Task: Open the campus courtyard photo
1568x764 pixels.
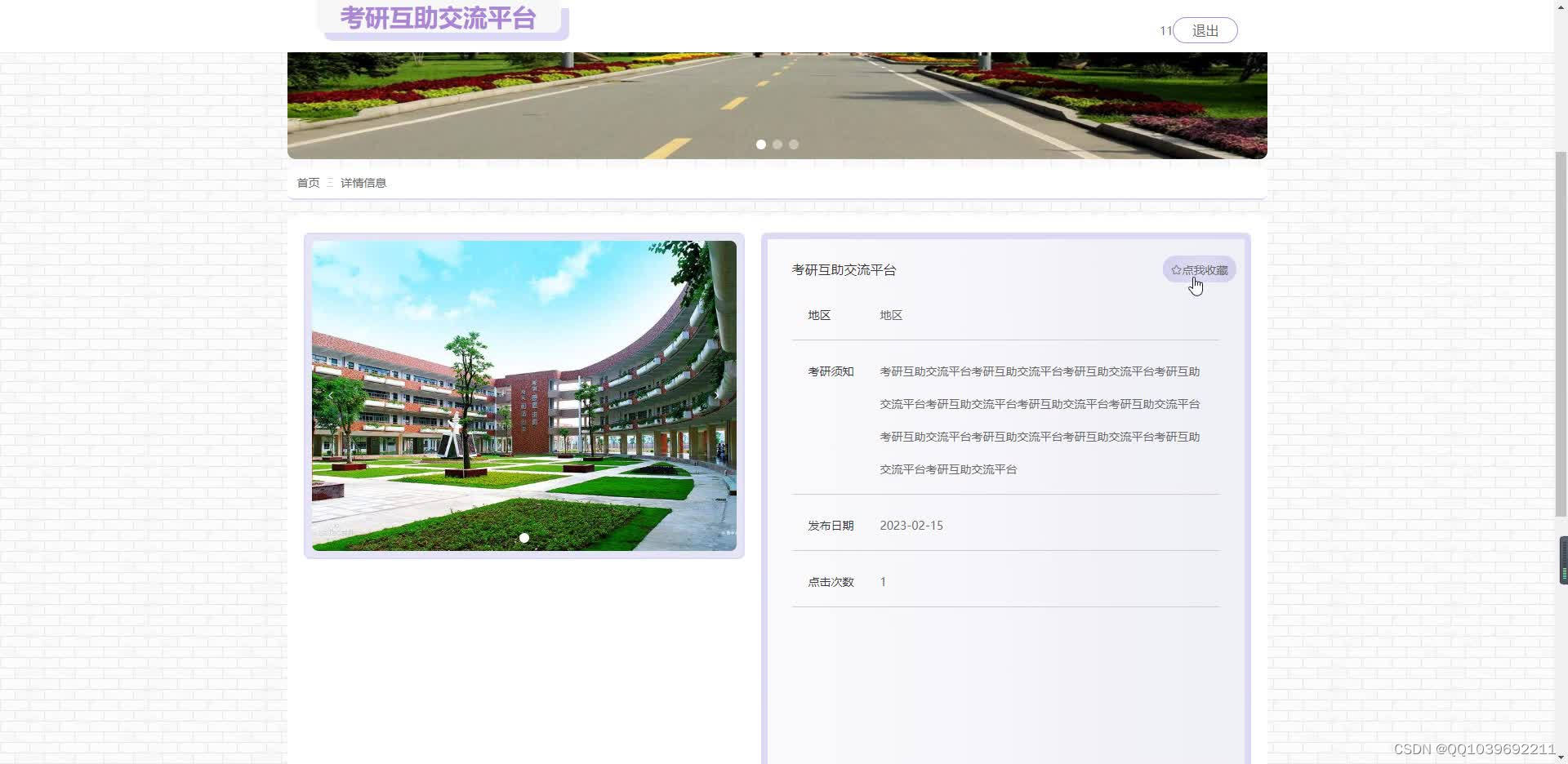Action: (x=523, y=395)
